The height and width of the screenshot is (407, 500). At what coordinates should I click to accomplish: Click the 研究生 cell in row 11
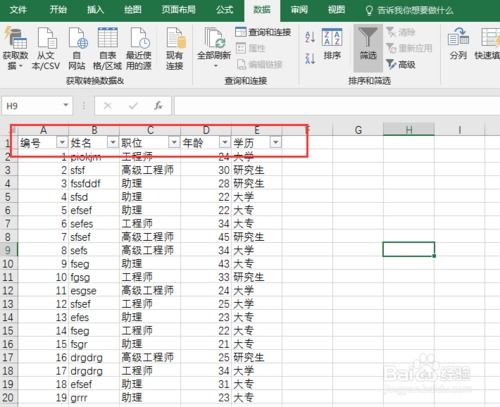tap(256, 277)
